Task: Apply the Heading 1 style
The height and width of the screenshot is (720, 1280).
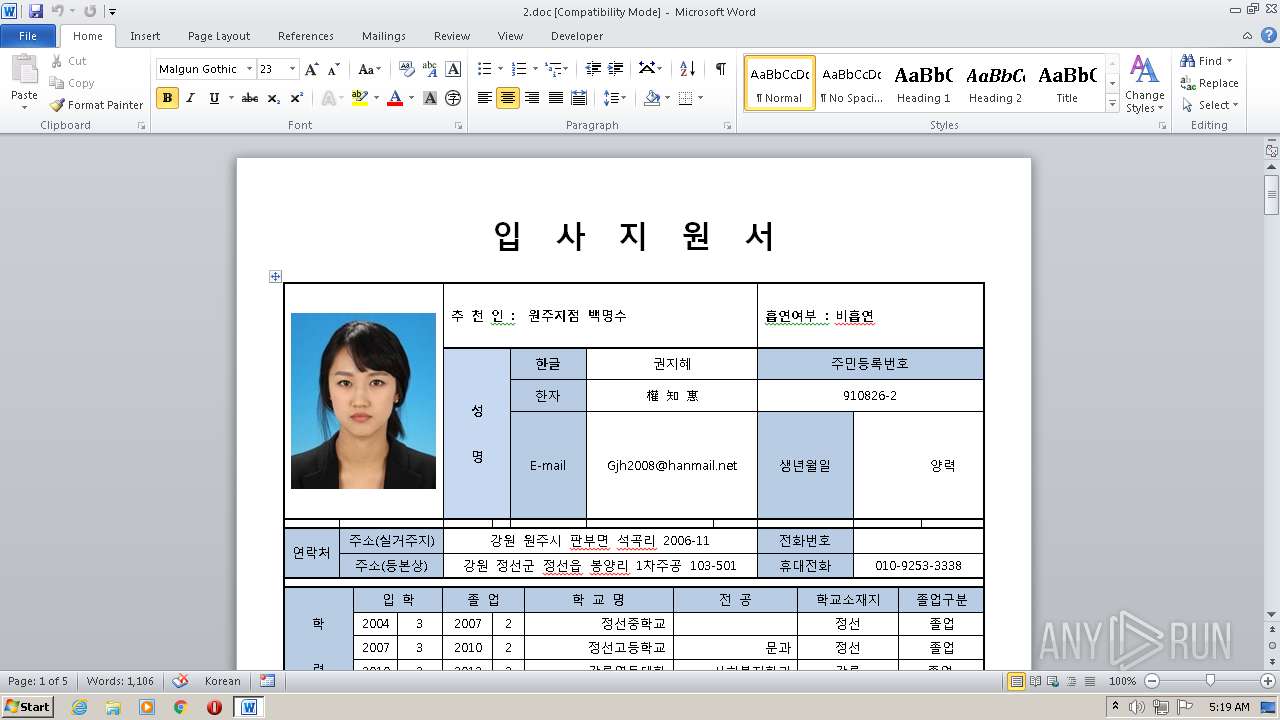Action: tap(924, 84)
